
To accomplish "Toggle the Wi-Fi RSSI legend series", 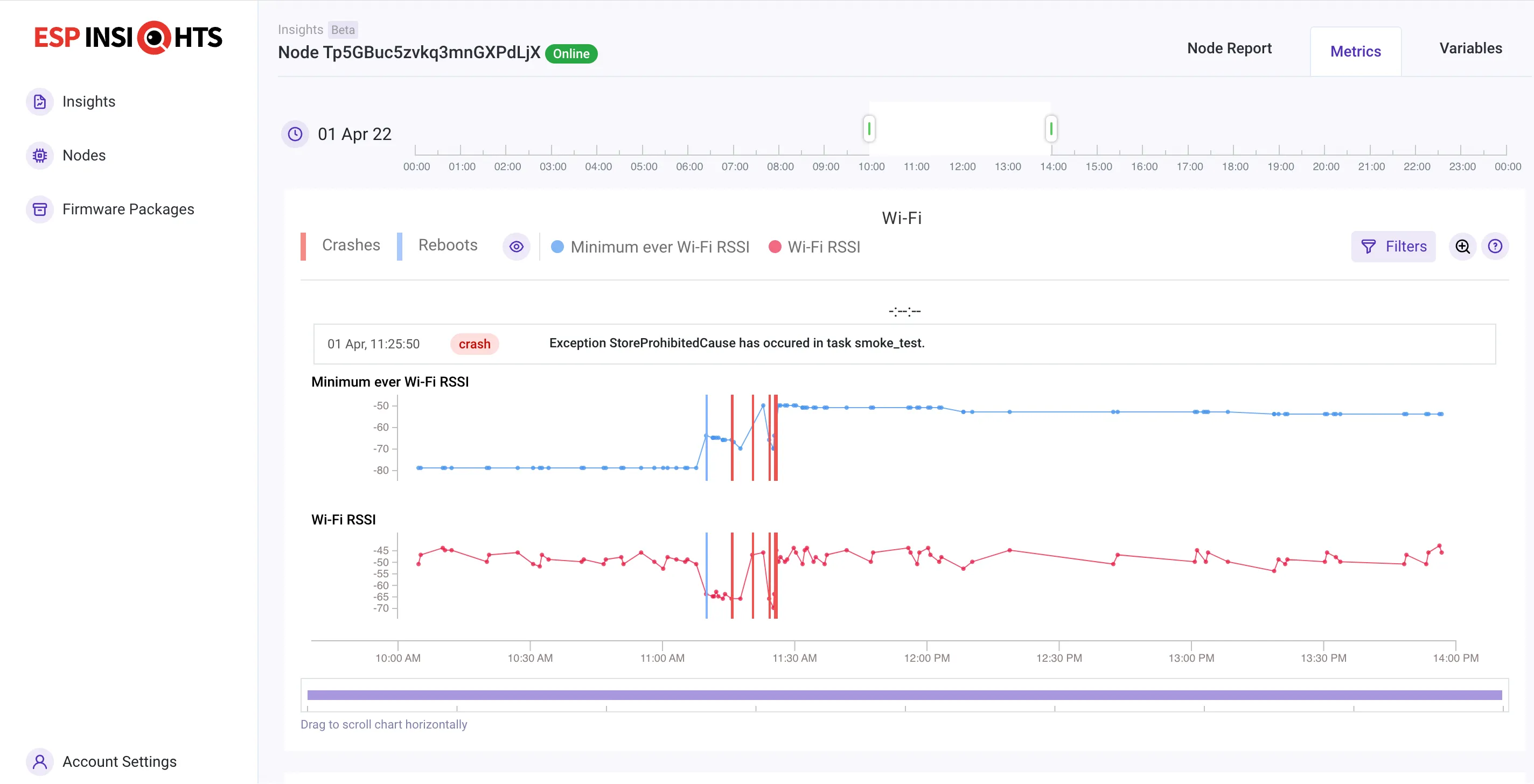I will click(814, 247).
